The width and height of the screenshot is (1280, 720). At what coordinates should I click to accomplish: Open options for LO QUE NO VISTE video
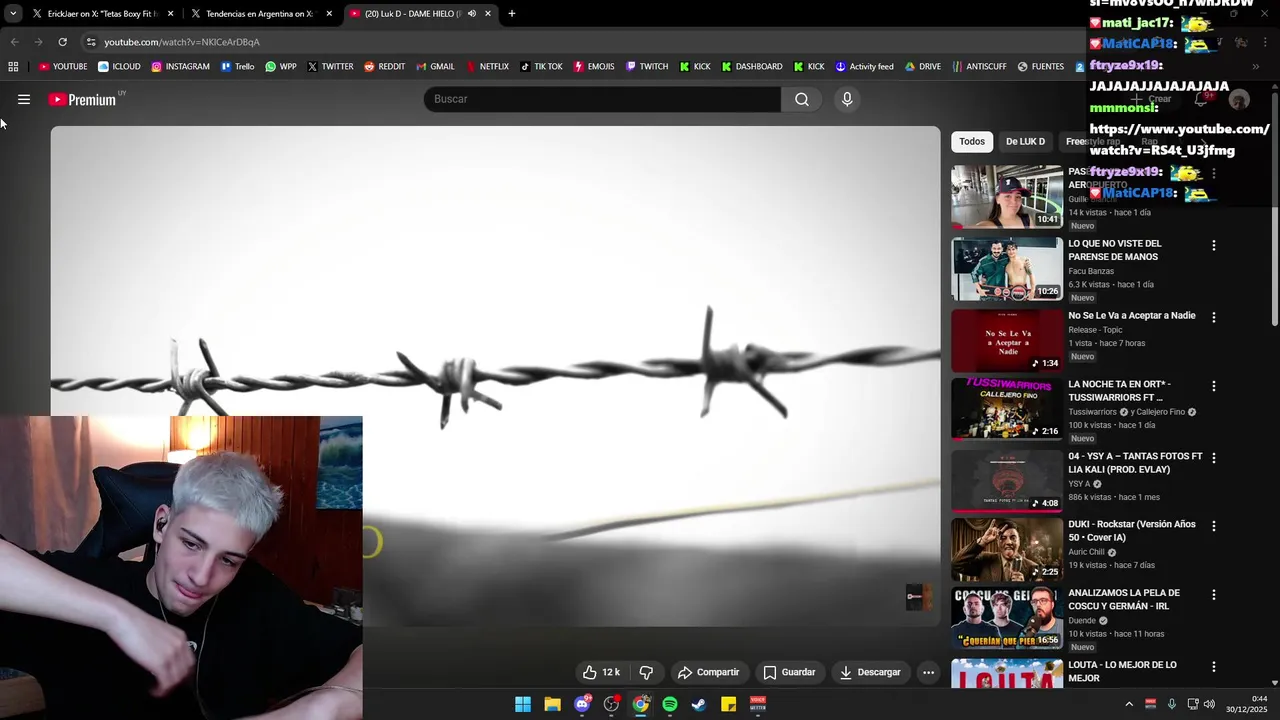pos(1214,245)
